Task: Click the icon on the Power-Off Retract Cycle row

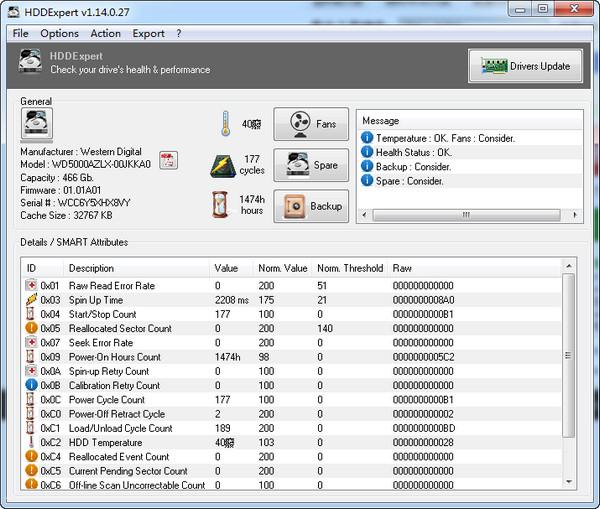Action: pyautogui.click(x=31, y=413)
